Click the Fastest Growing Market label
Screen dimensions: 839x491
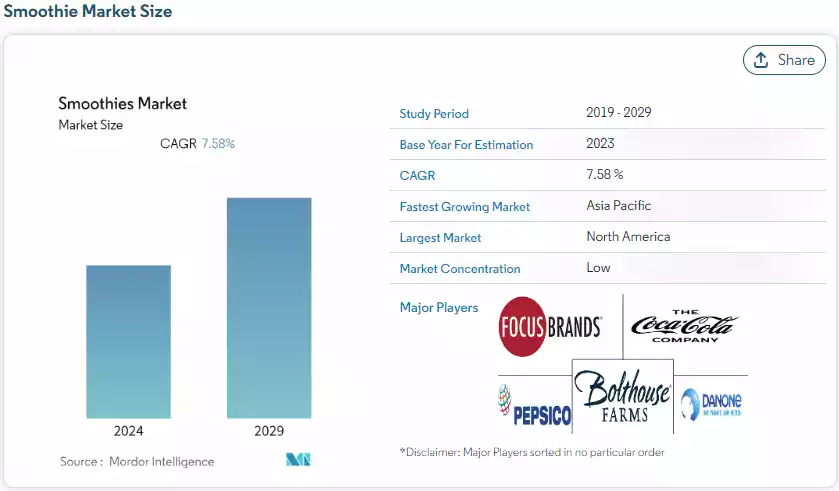tap(464, 207)
